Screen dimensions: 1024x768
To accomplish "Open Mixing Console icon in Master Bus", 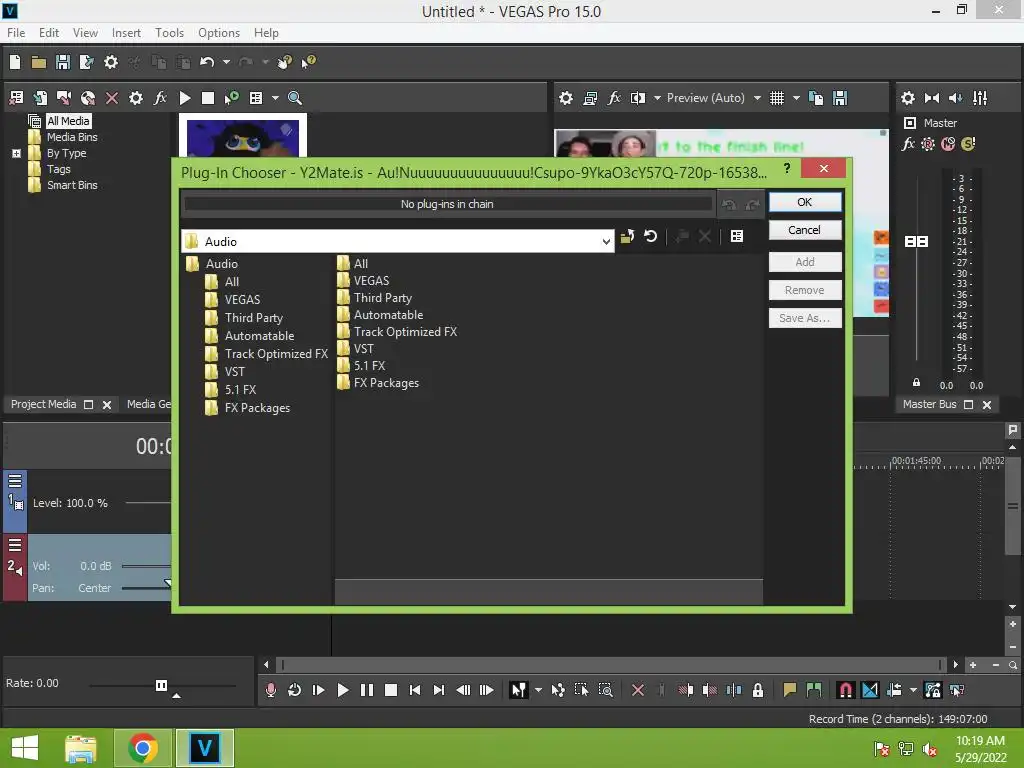I will tap(980, 98).
